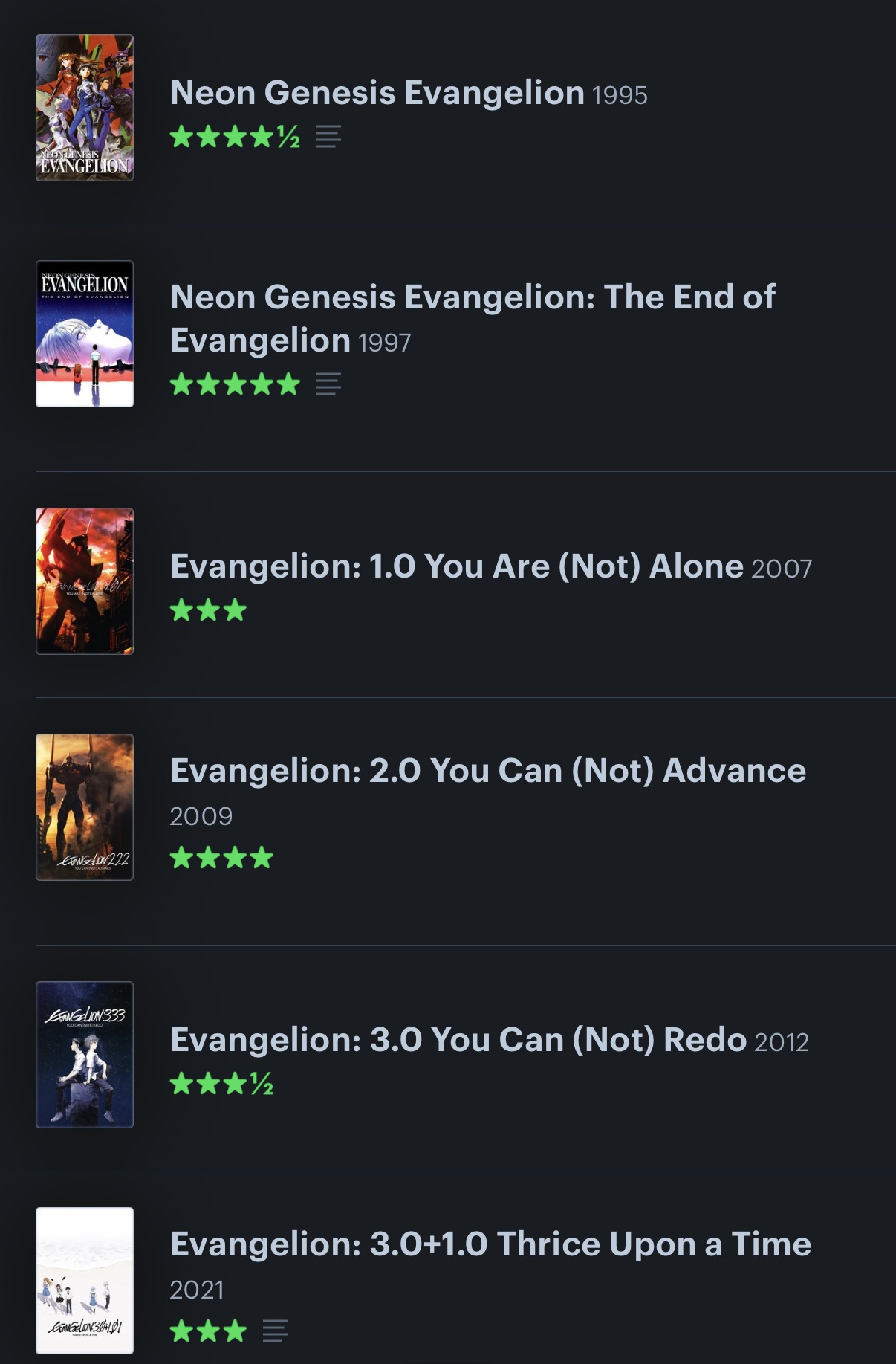896x1364 pixels.
Task: Open Evangelion: 1.0 You Are (Not) Alone title
Action: click(x=457, y=566)
